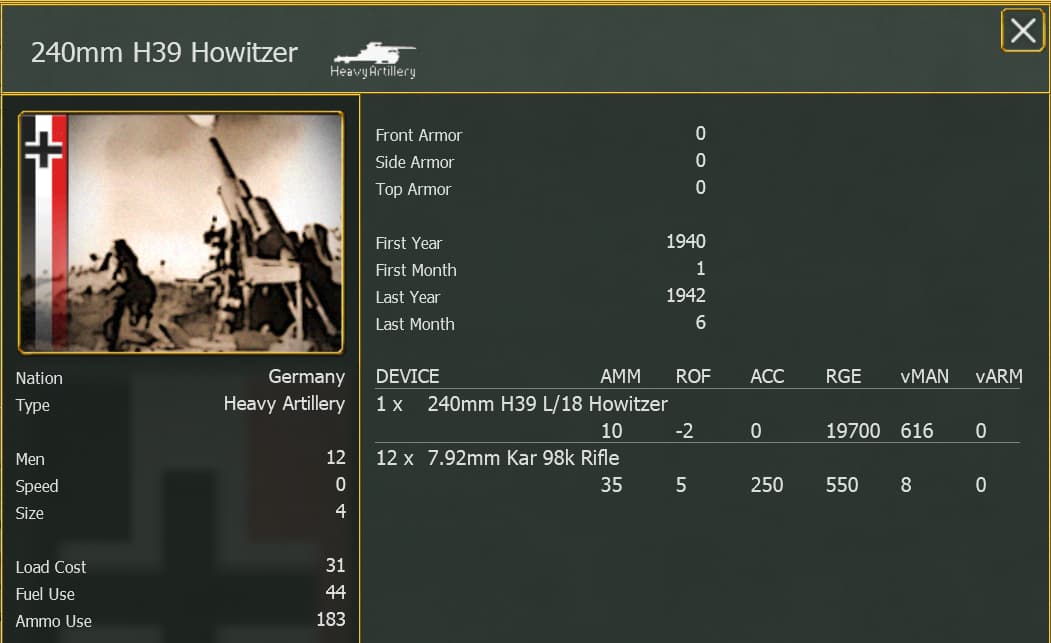This screenshot has height=643, width=1051.
Task: Click the First Year value 1940
Action: coord(685,242)
